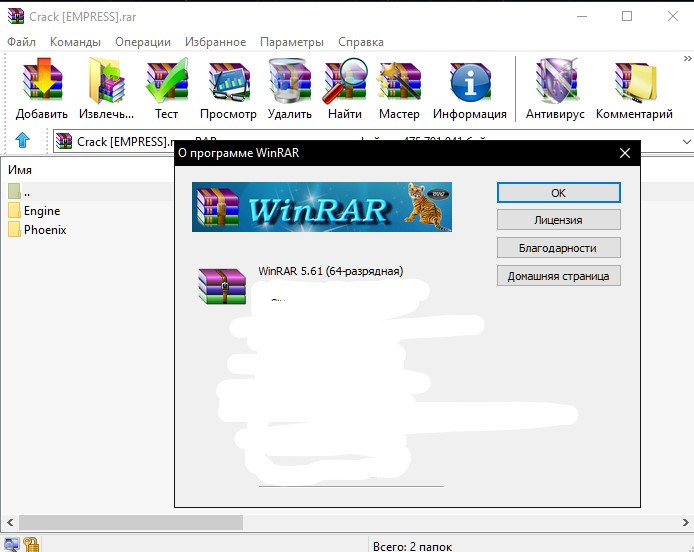694x552 pixels.
Task: Select the Engine folder in list
Action: point(42,211)
